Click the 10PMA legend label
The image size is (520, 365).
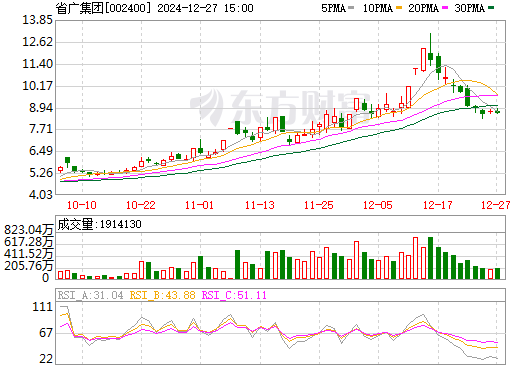[x=378, y=8]
